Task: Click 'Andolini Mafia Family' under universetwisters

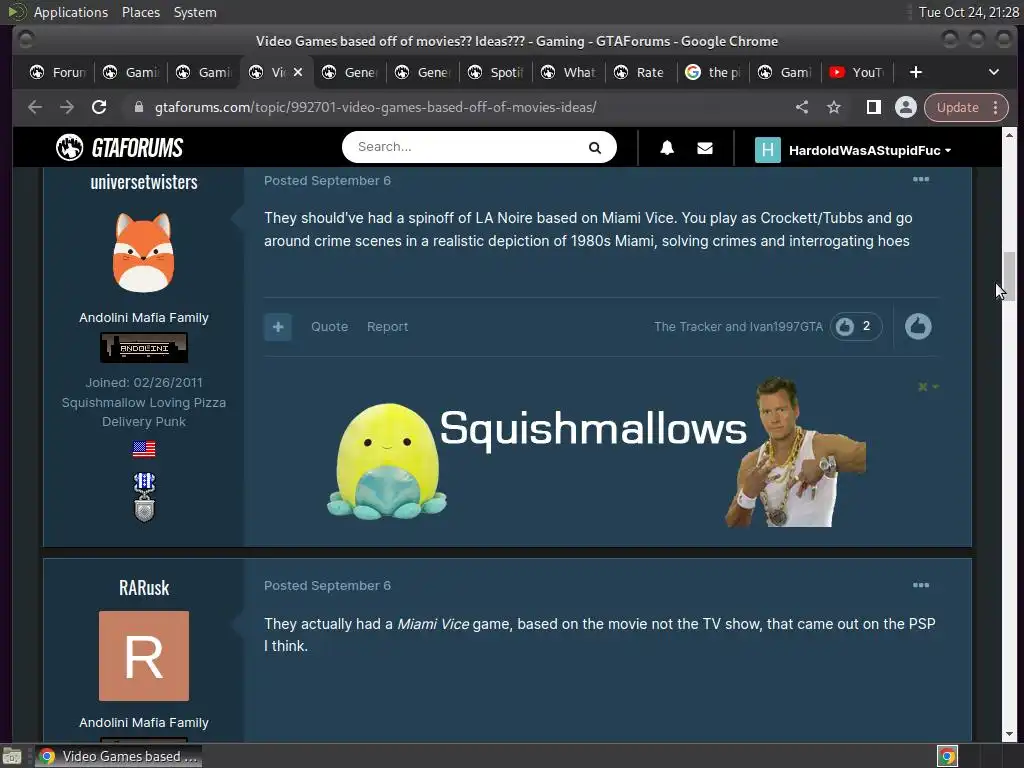Action: (144, 318)
